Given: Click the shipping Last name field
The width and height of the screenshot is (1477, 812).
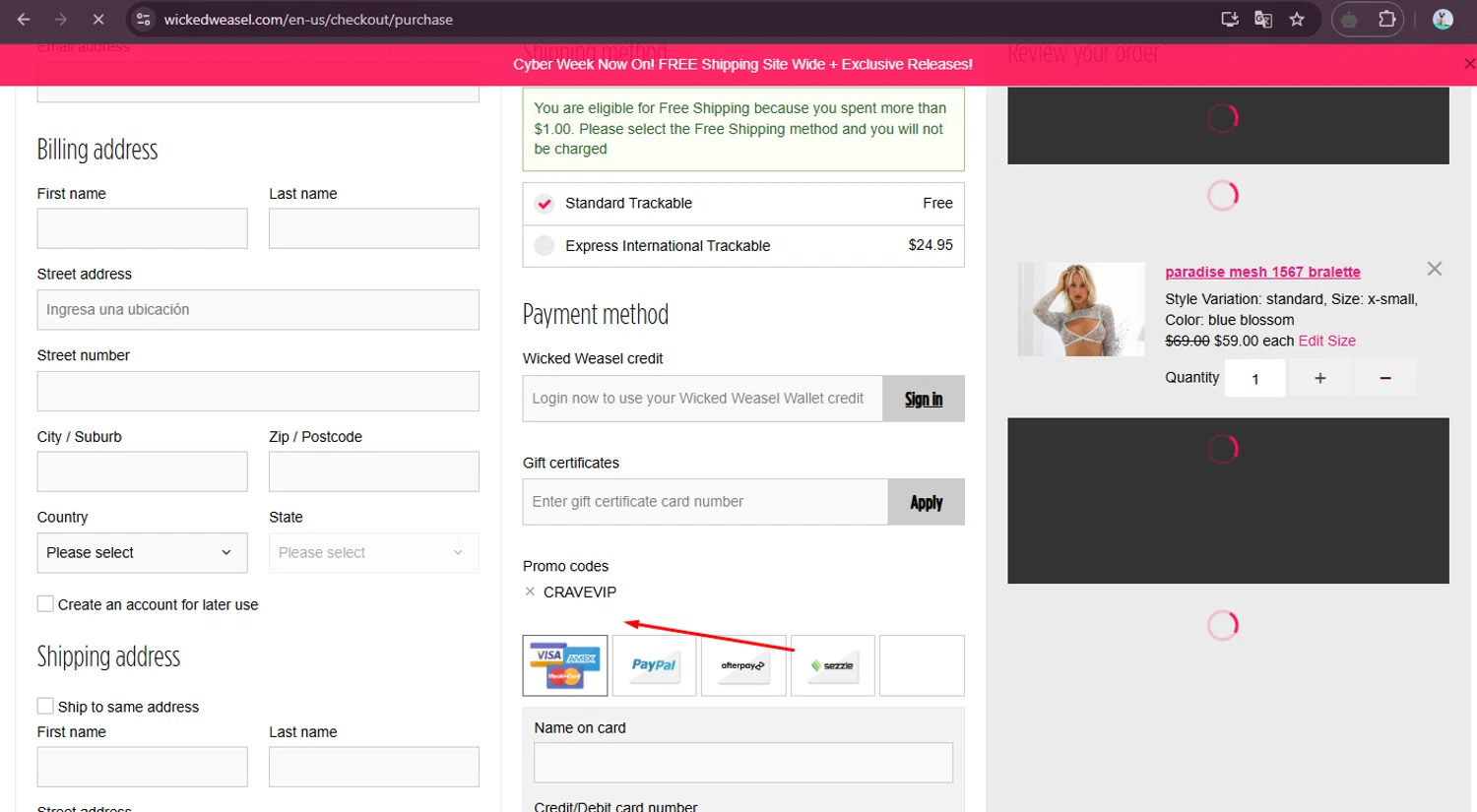Looking at the screenshot, I should [374, 767].
